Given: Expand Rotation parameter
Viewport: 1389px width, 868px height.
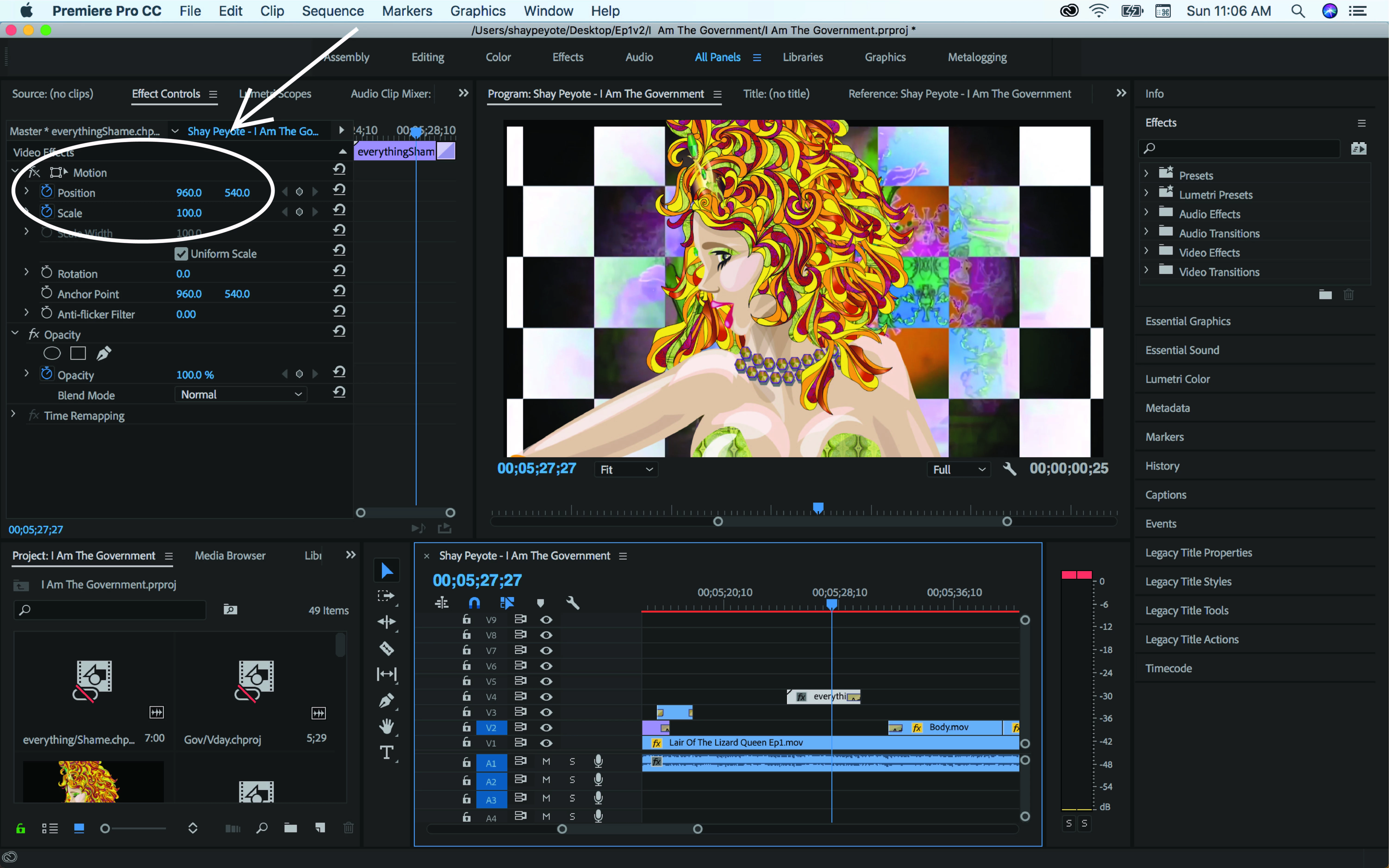Looking at the screenshot, I should [x=26, y=272].
